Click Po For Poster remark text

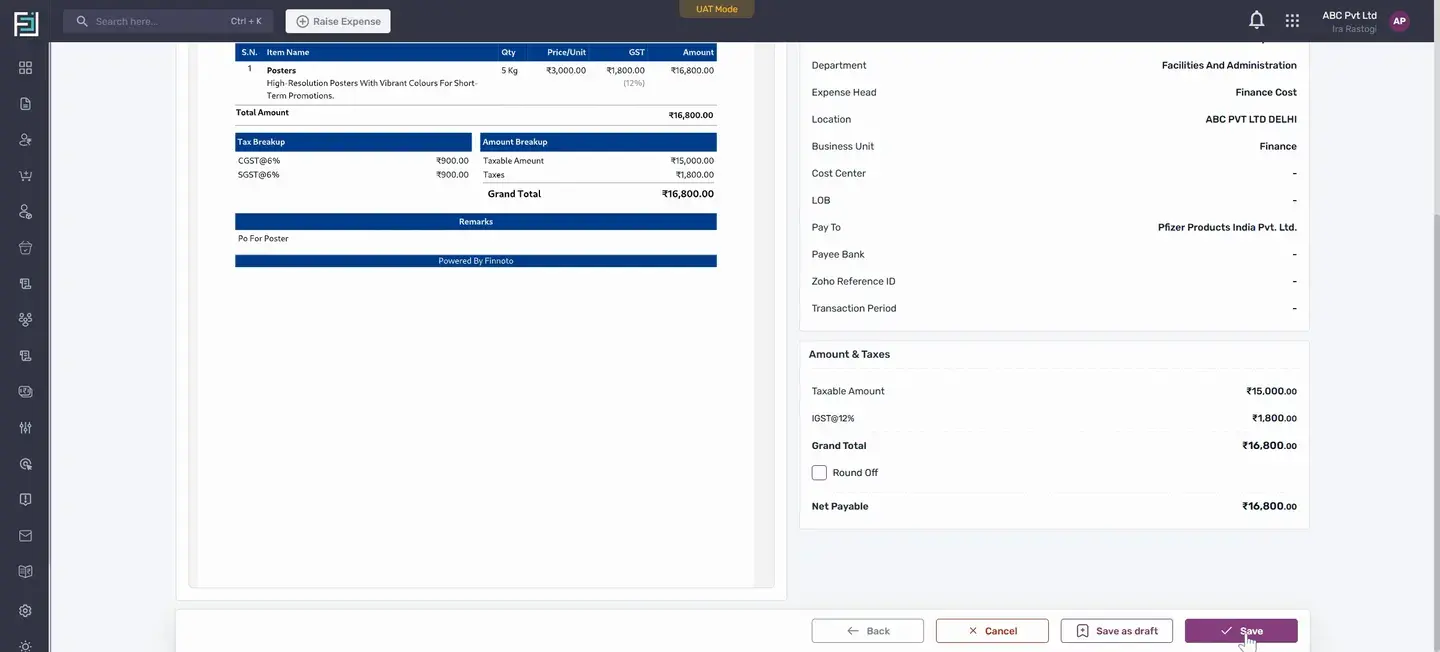click(x=263, y=238)
